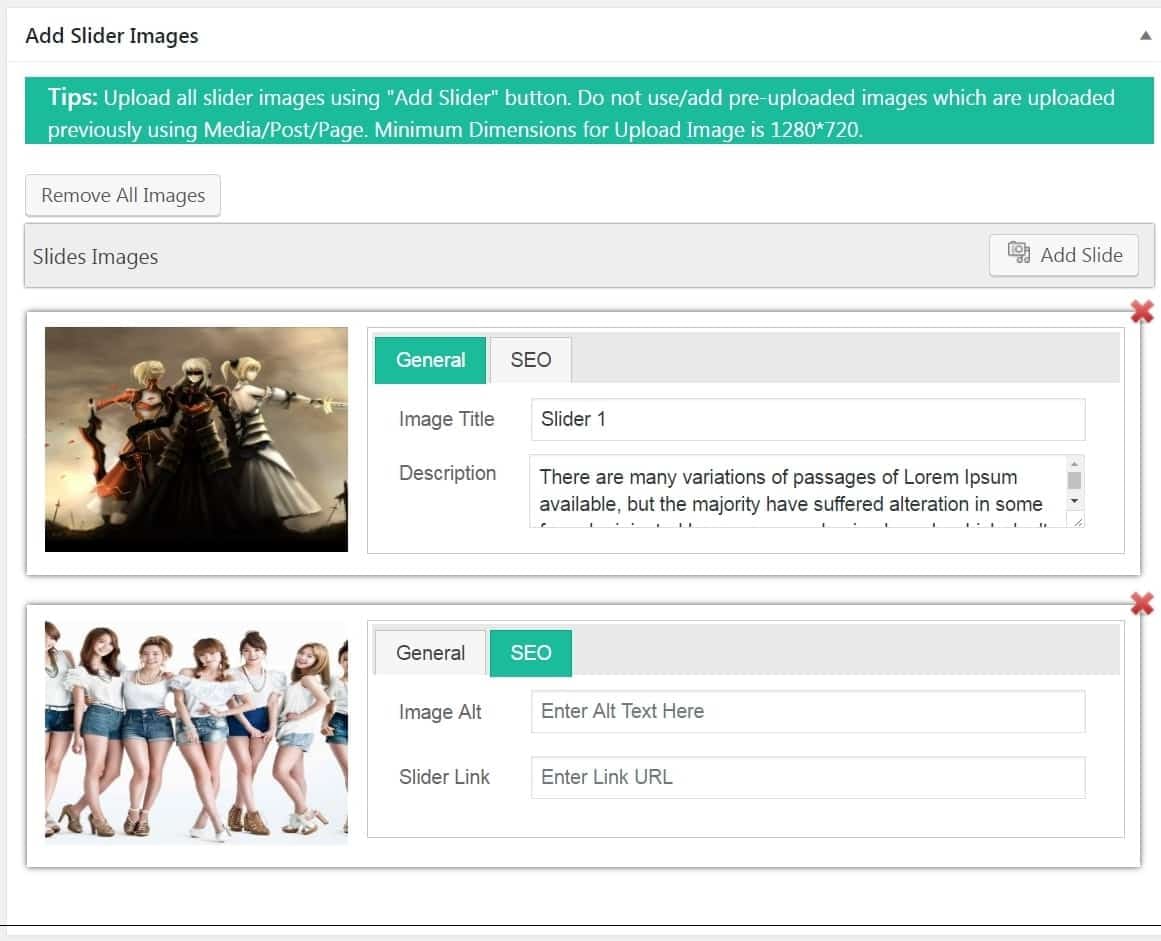Delete the Slider 1 slide with the red X
This screenshot has height=941, width=1161.
[1142, 312]
